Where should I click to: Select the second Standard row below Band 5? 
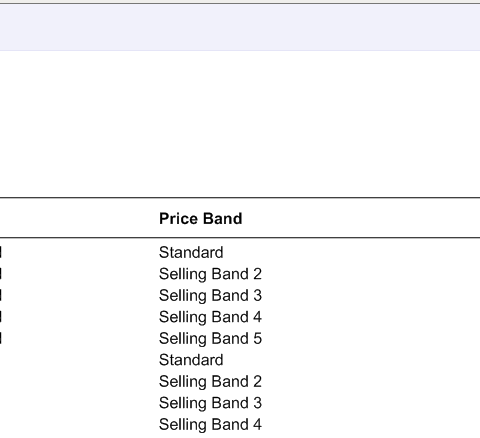[191, 360]
